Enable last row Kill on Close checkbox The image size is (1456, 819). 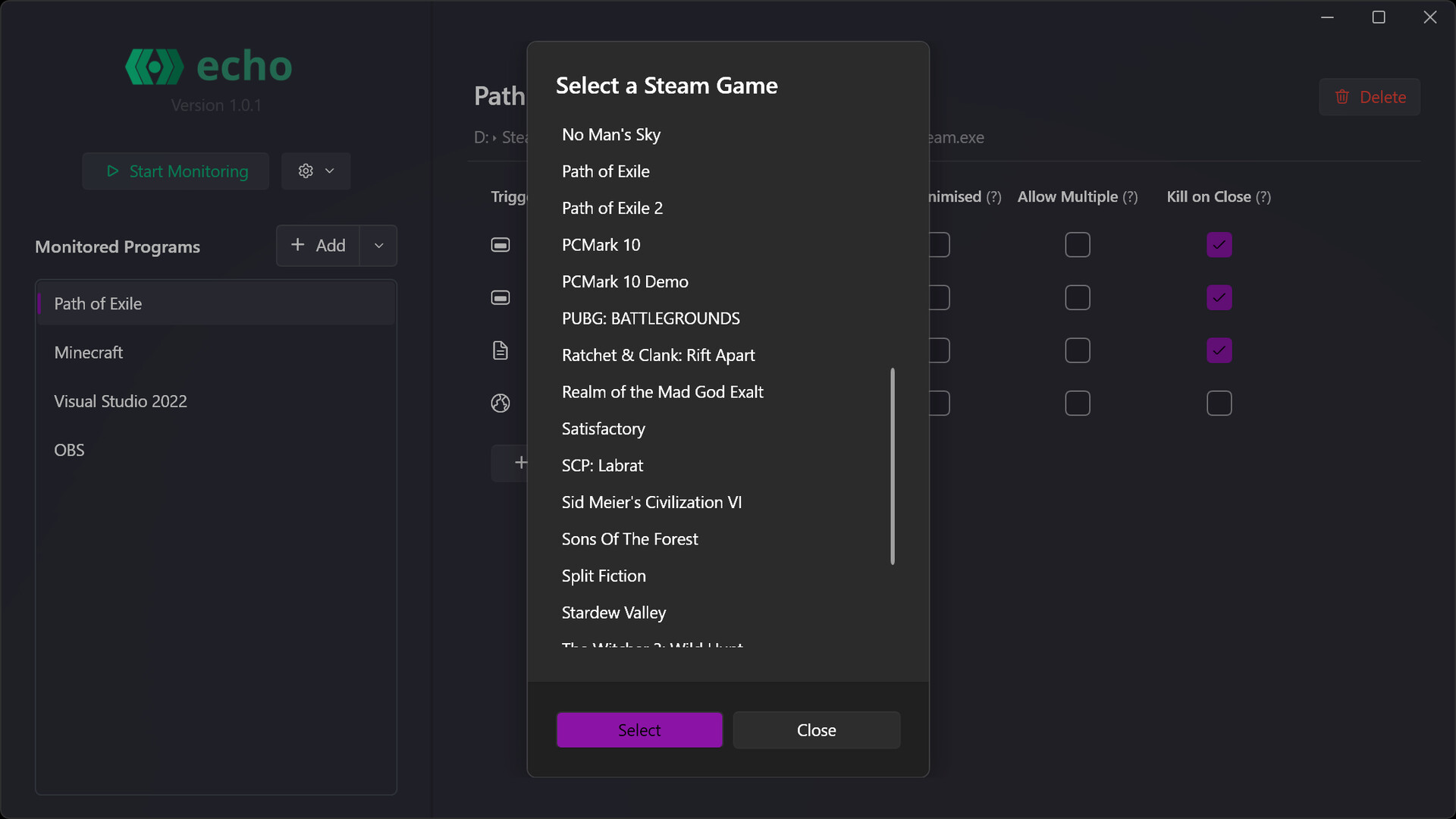[1219, 403]
